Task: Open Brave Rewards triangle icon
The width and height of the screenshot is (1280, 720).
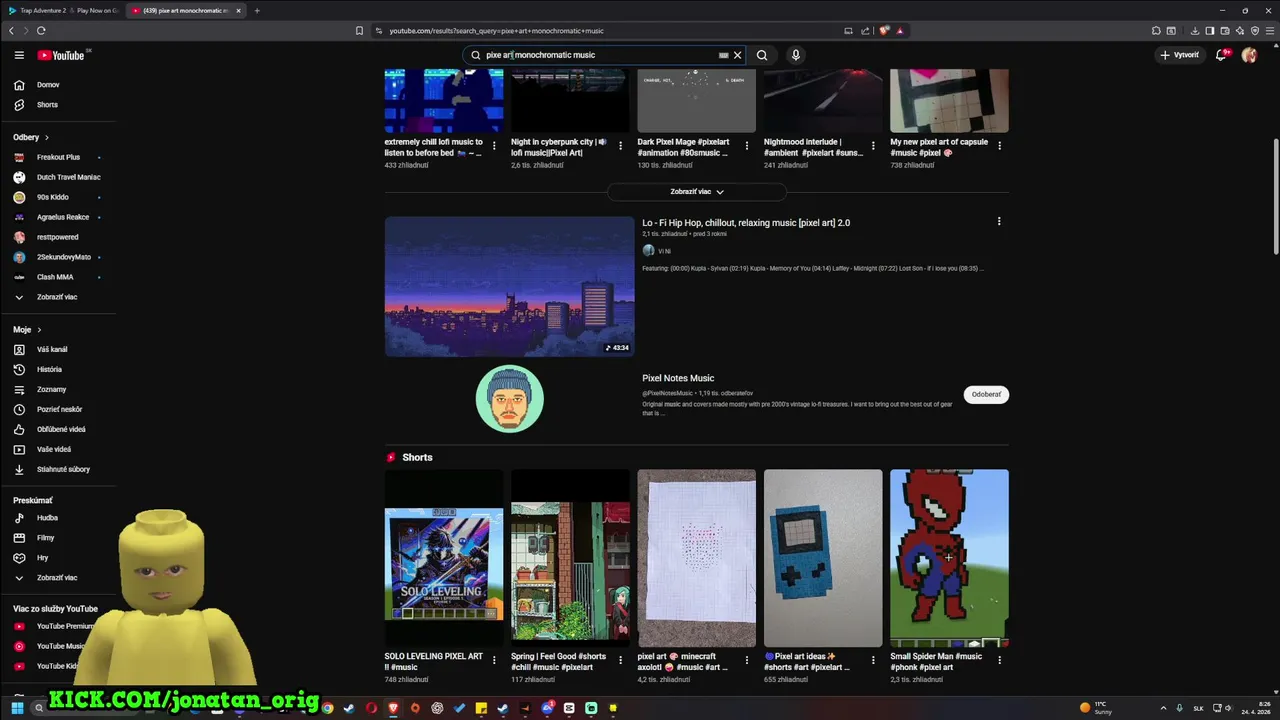Action: click(900, 31)
